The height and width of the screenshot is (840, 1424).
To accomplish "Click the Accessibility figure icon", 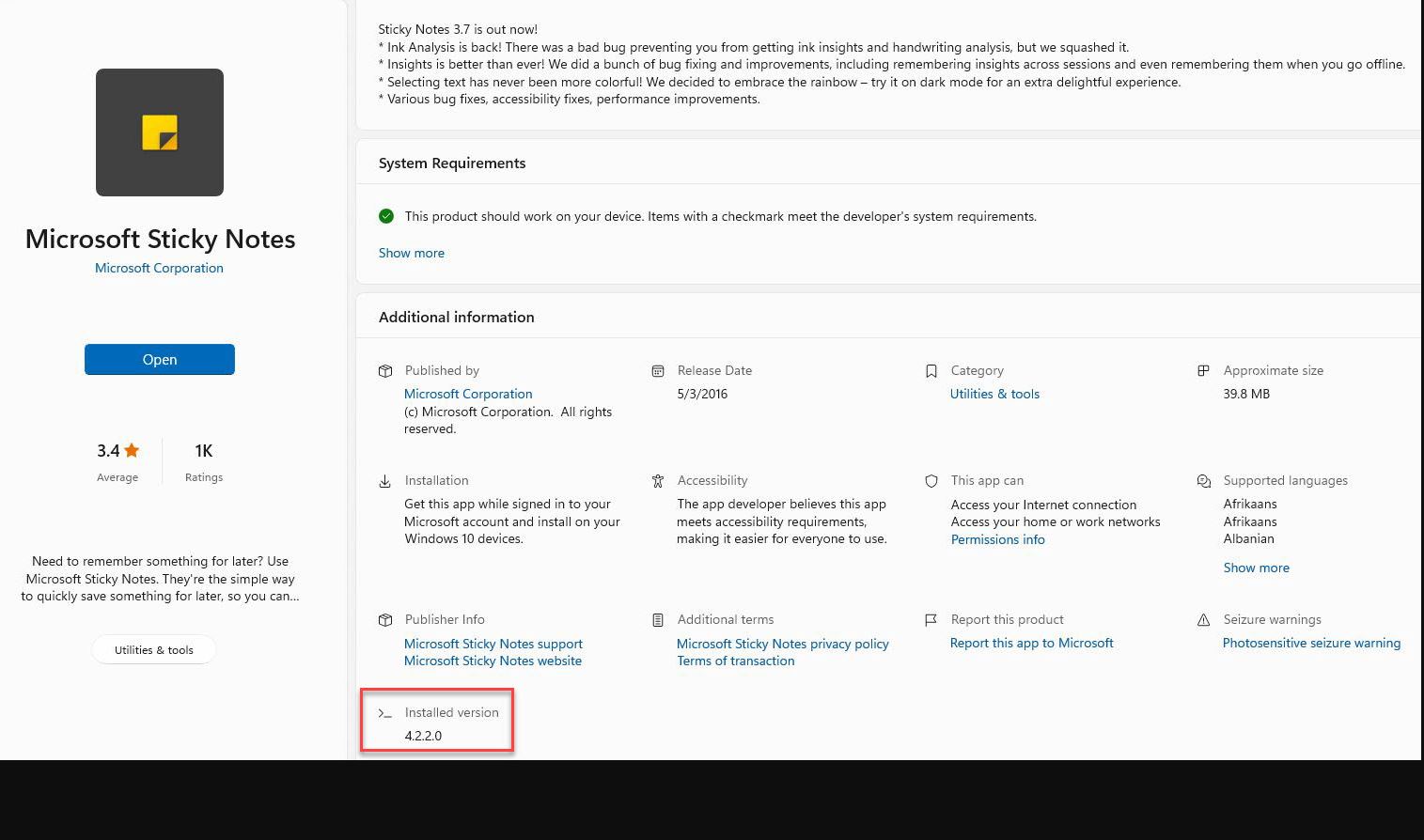I will 658,481.
